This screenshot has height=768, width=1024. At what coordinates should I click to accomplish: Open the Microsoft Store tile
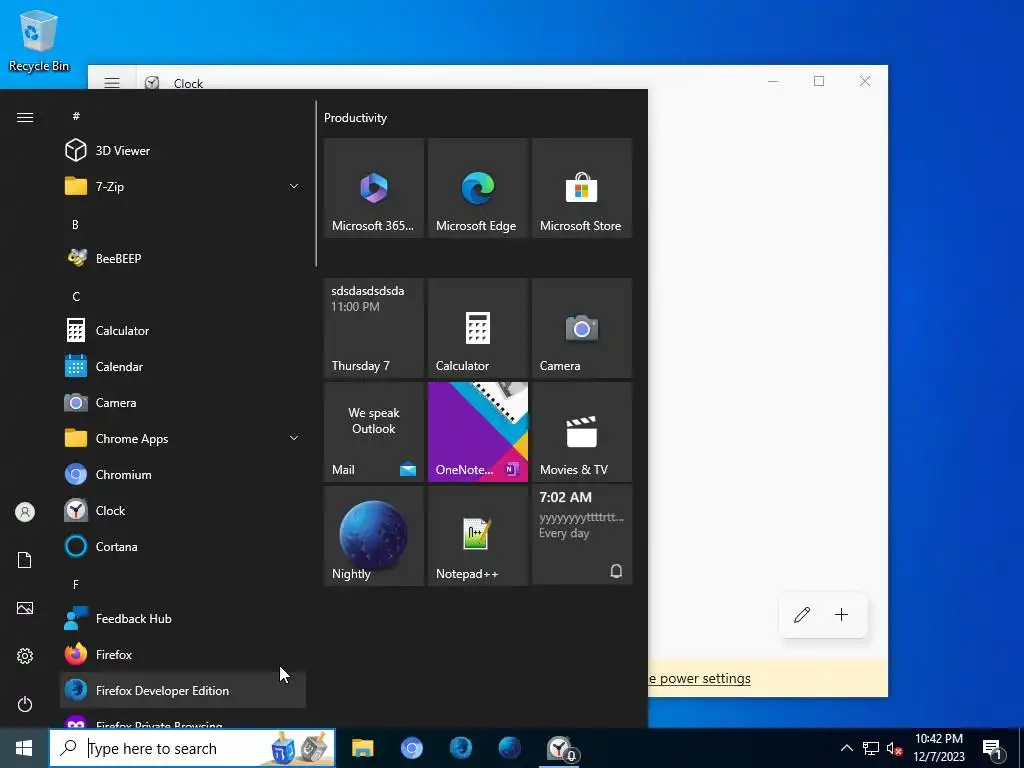pyautogui.click(x=582, y=188)
